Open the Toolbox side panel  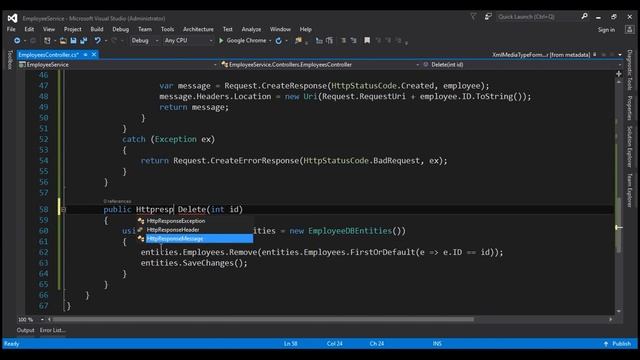tap(10, 60)
